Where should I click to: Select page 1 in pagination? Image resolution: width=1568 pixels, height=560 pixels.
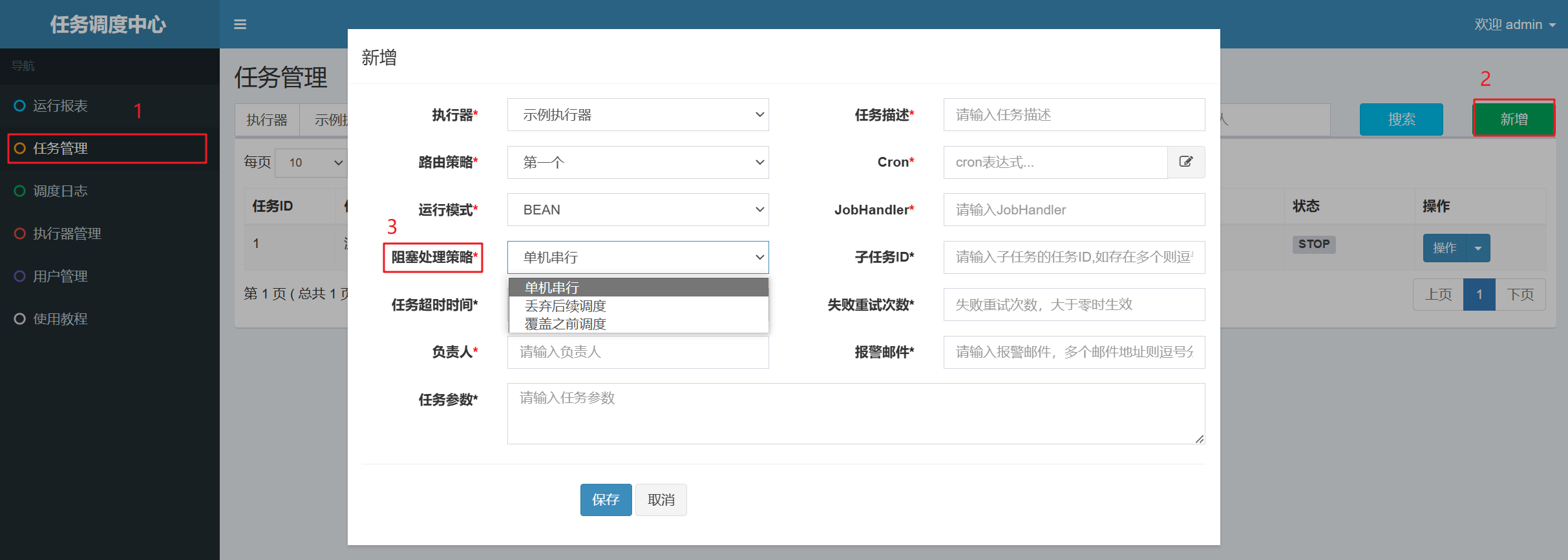pos(1479,295)
